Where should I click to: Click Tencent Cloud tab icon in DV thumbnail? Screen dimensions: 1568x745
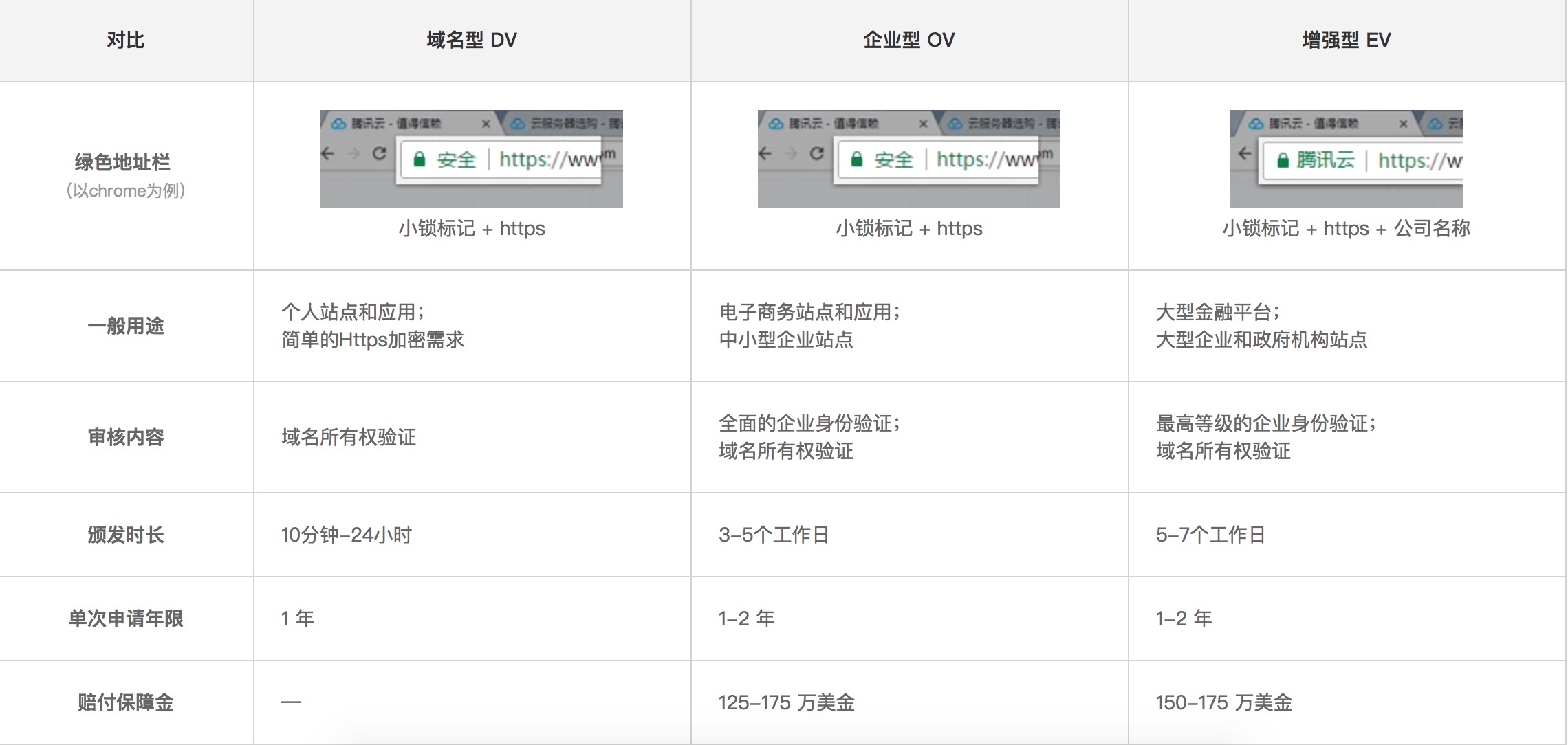click(x=338, y=124)
